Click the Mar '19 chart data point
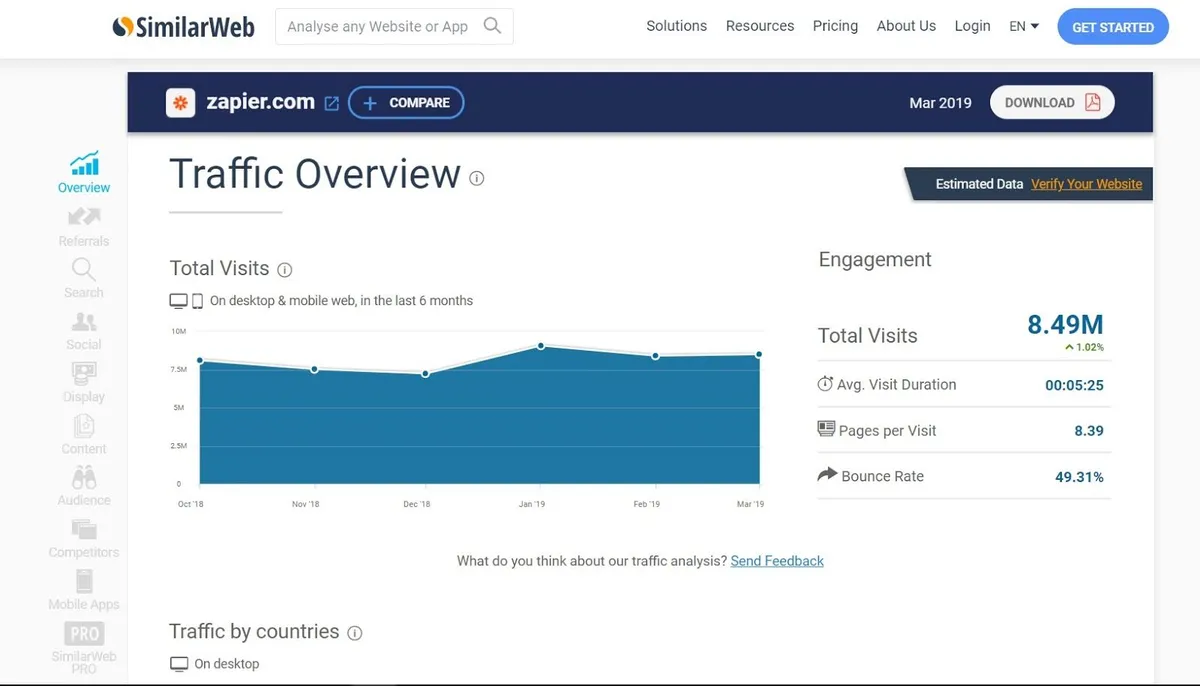This screenshot has width=1200, height=686. pyautogui.click(x=759, y=354)
